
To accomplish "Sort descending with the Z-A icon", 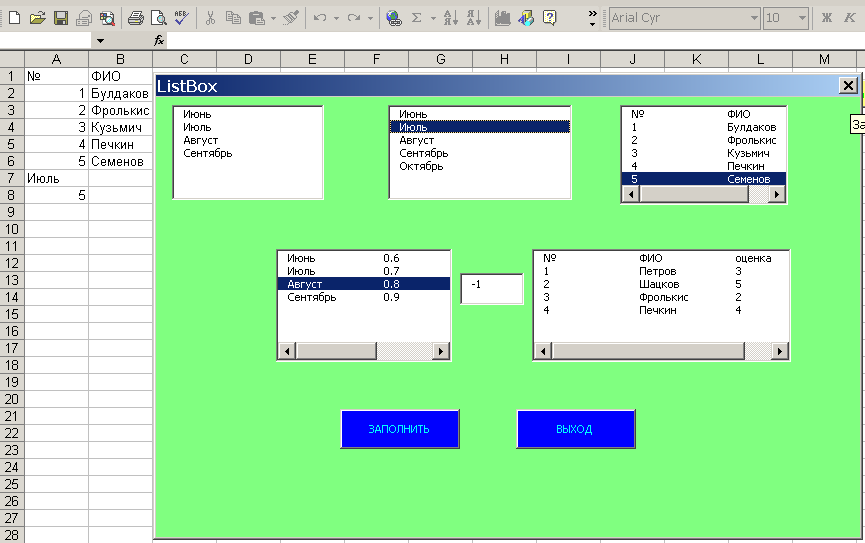I will pyautogui.click(x=474, y=18).
